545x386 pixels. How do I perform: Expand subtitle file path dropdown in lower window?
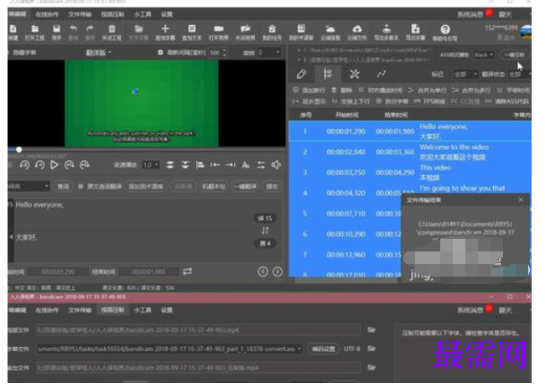[299, 348]
